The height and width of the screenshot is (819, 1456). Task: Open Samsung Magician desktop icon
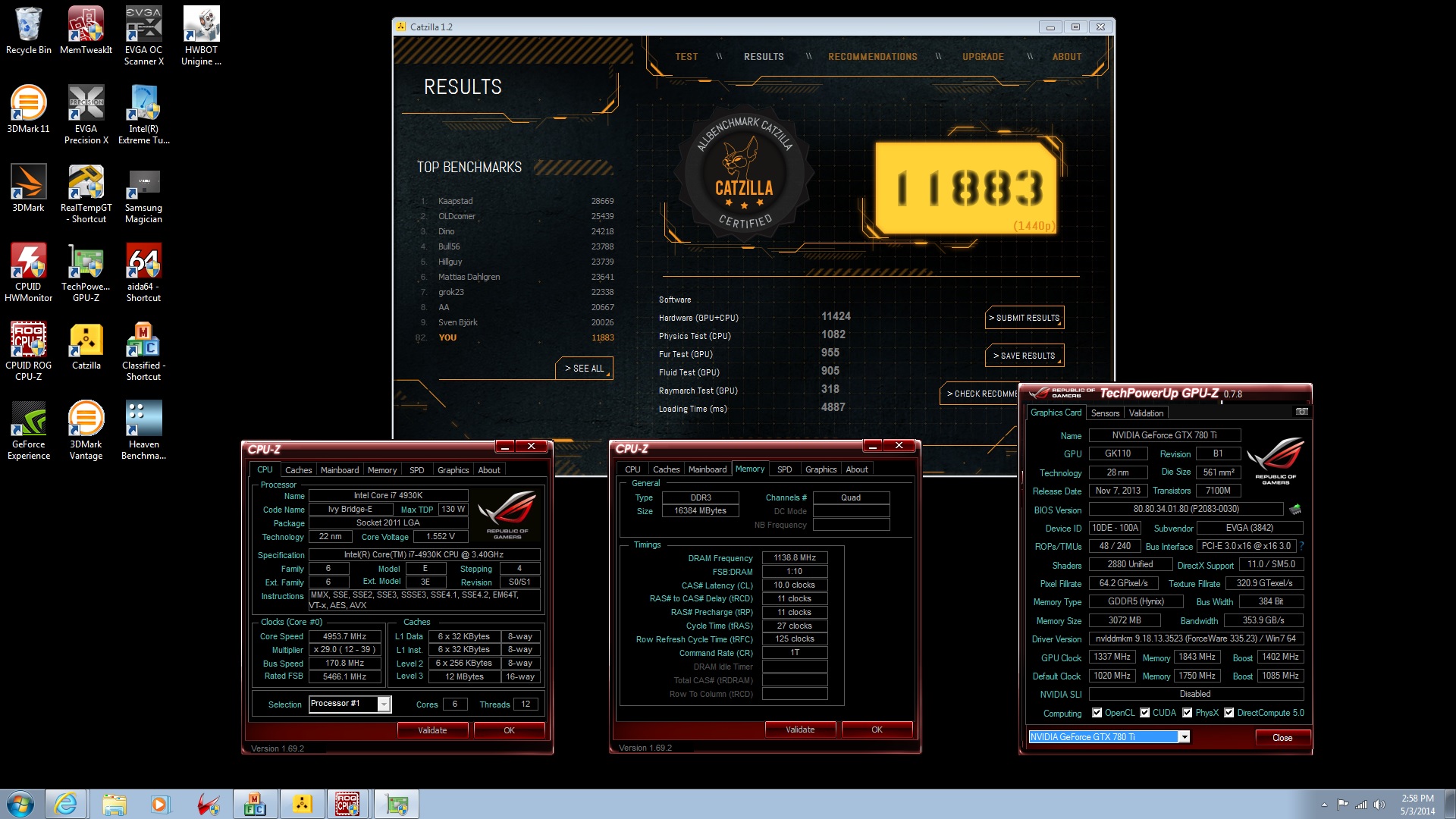pos(143,194)
